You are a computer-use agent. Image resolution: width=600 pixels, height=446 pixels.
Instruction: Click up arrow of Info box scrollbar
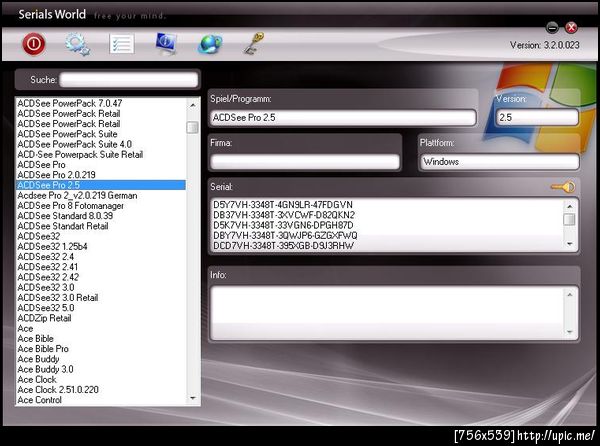[x=570, y=295]
